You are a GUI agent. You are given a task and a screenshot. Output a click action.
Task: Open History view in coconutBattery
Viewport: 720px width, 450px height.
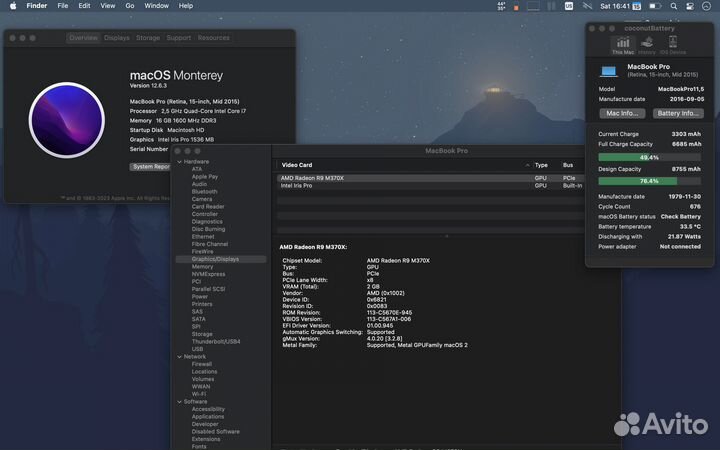tap(647, 46)
